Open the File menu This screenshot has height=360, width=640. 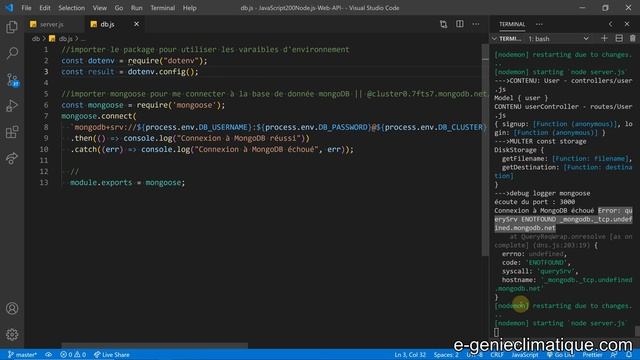26,8
